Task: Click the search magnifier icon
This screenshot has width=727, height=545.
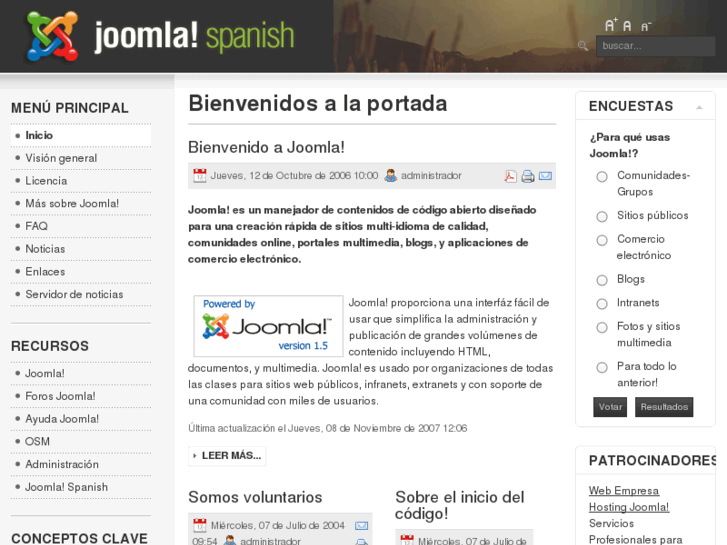Action: [x=583, y=45]
